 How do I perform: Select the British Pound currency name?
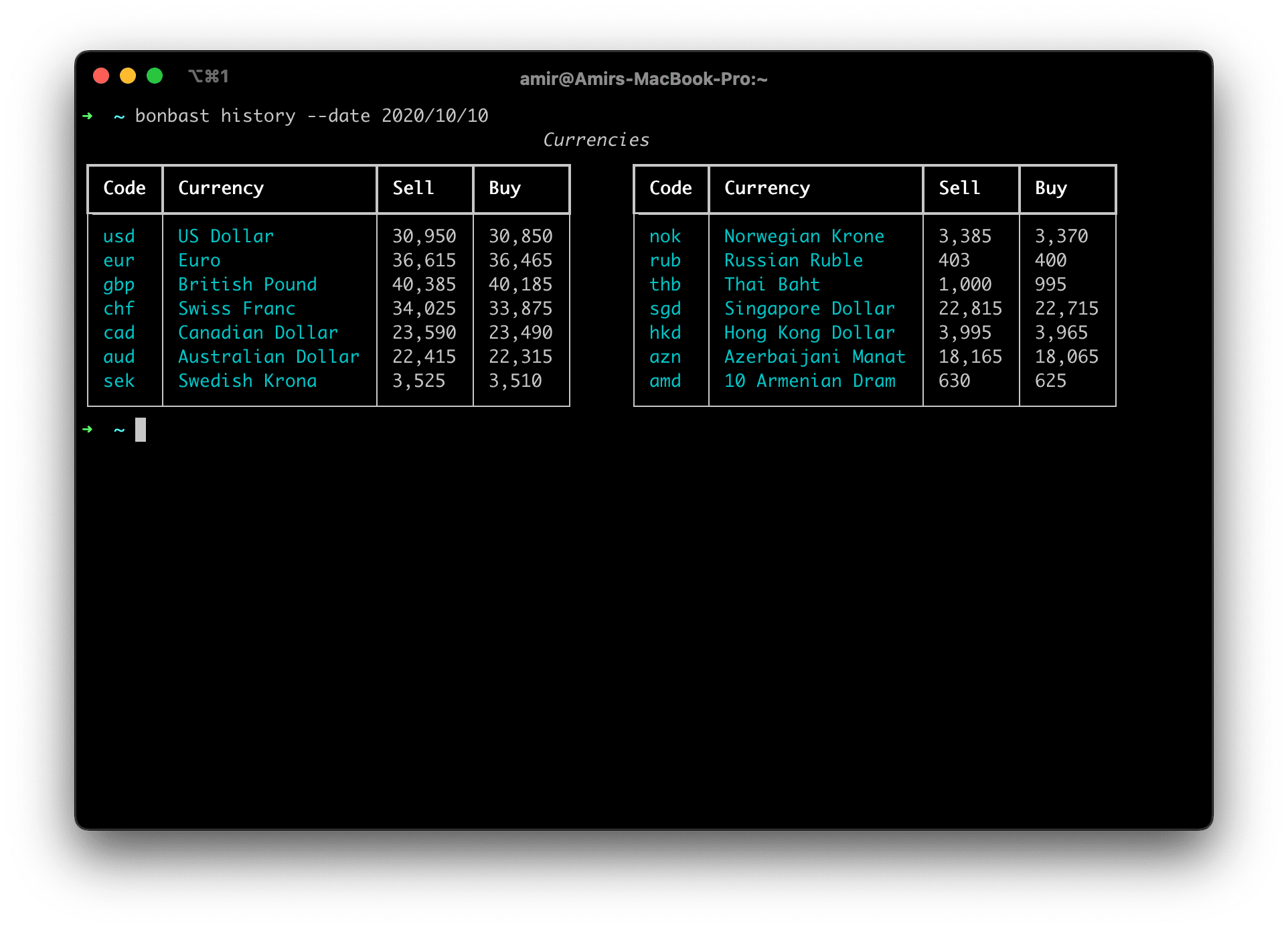point(248,284)
